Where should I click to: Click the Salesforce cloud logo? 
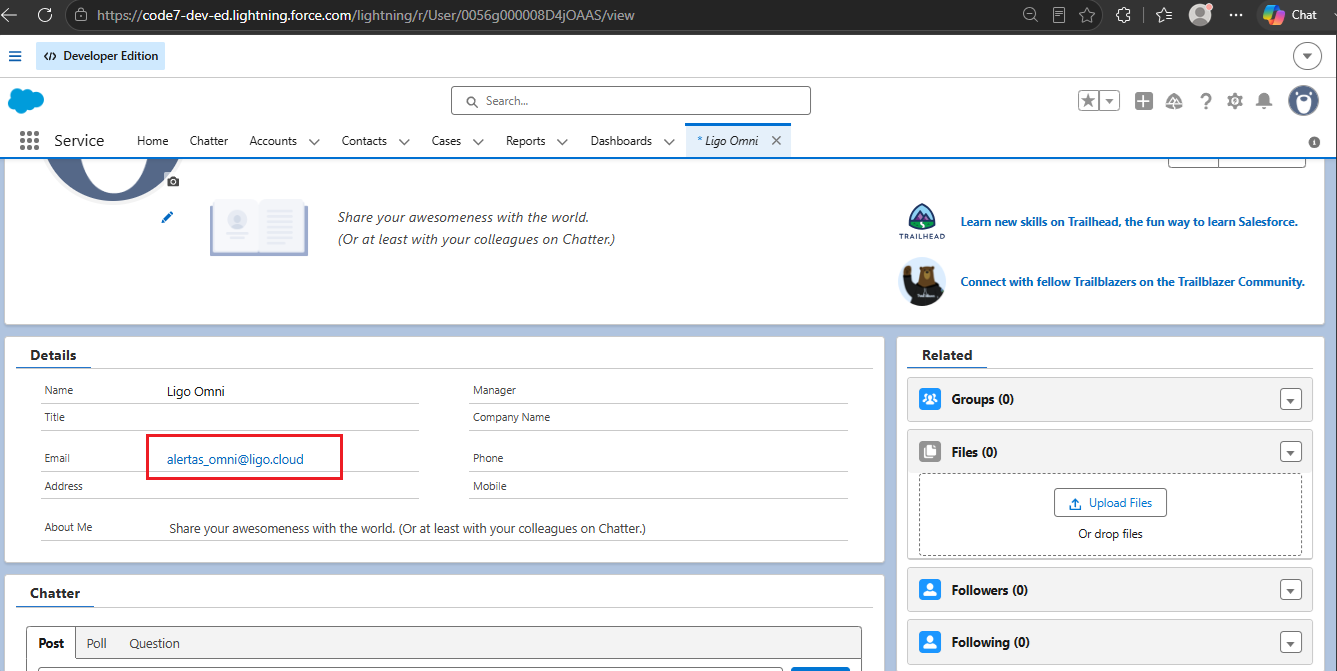[x=26, y=100]
